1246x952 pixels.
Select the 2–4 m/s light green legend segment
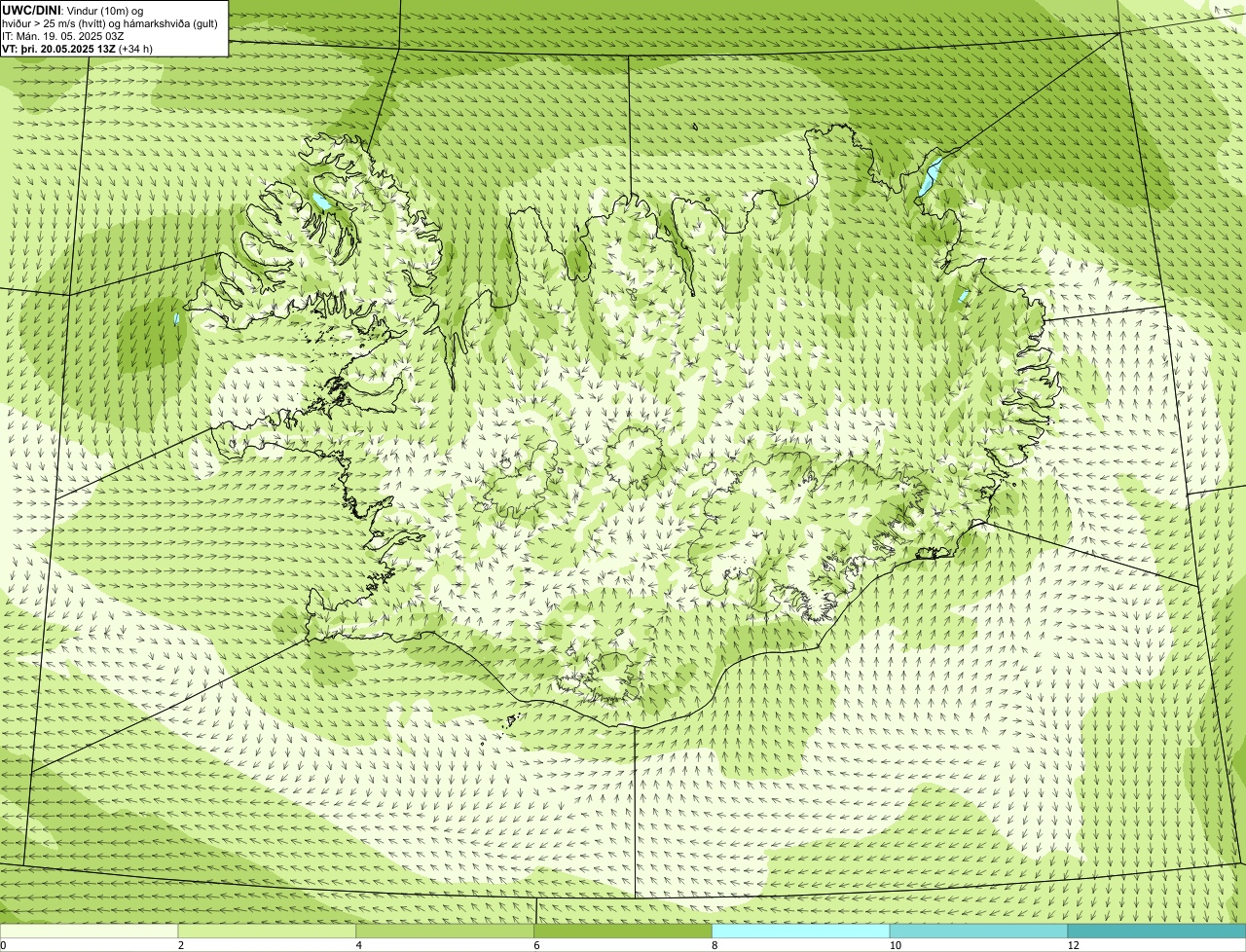pyautogui.click(x=268, y=931)
